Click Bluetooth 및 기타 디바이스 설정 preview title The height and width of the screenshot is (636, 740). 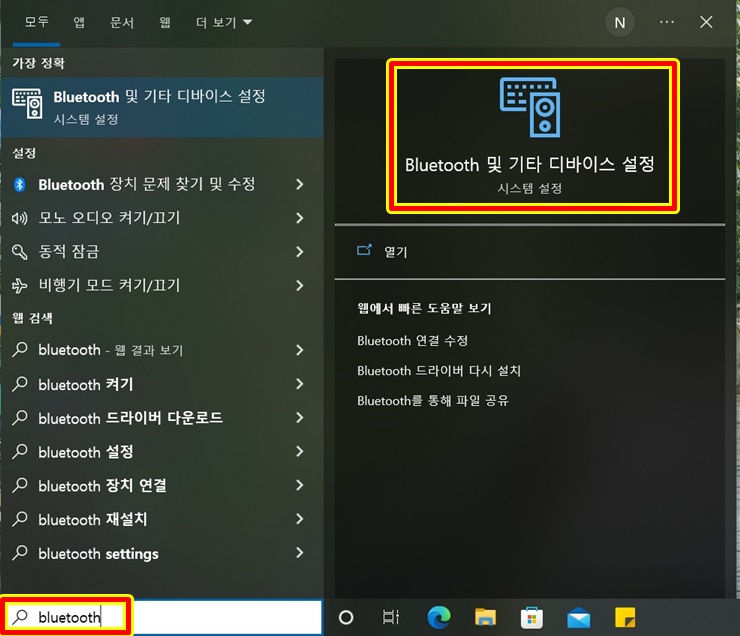(530, 164)
